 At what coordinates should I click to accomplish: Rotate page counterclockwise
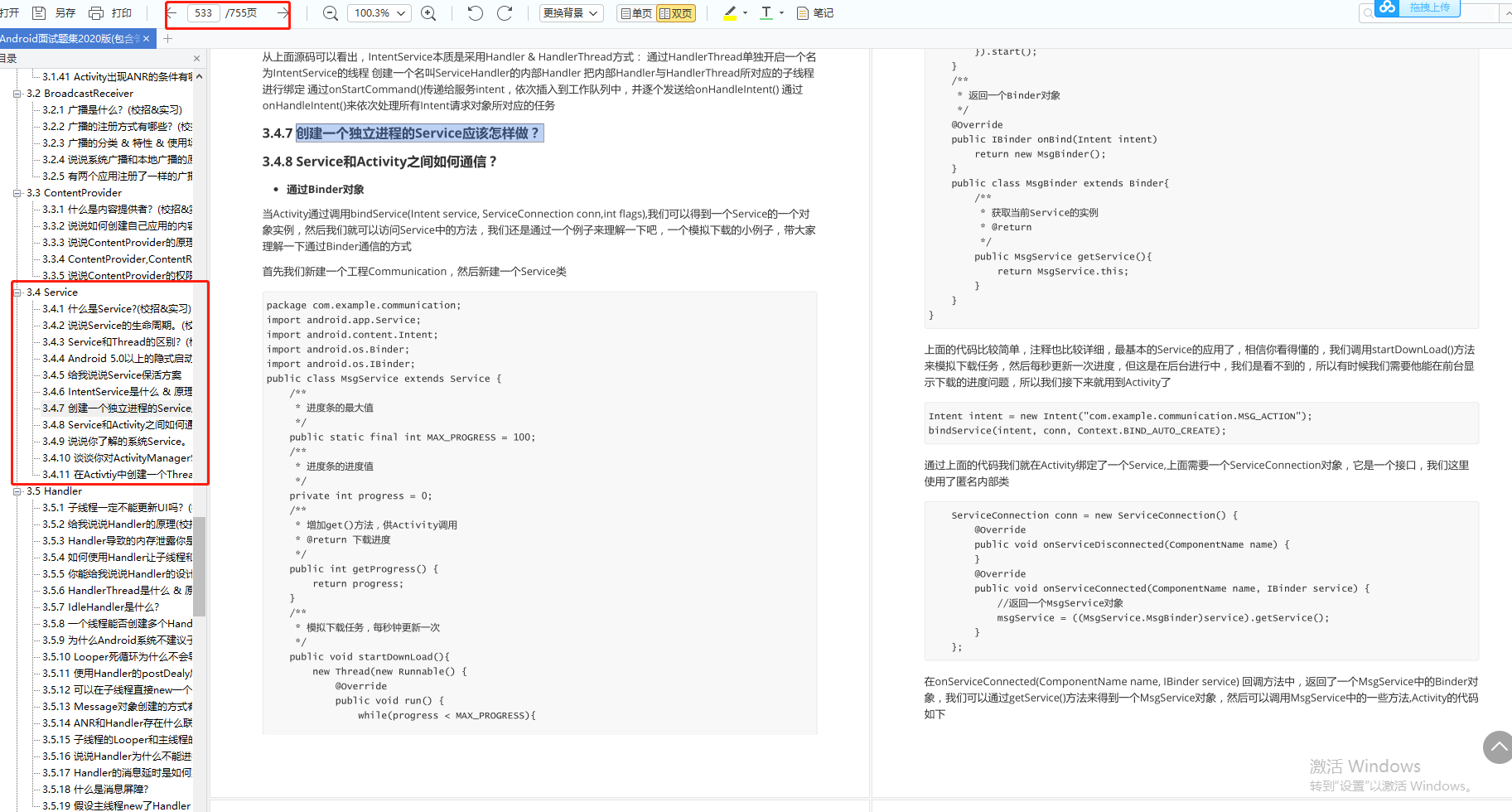click(475, 12)
